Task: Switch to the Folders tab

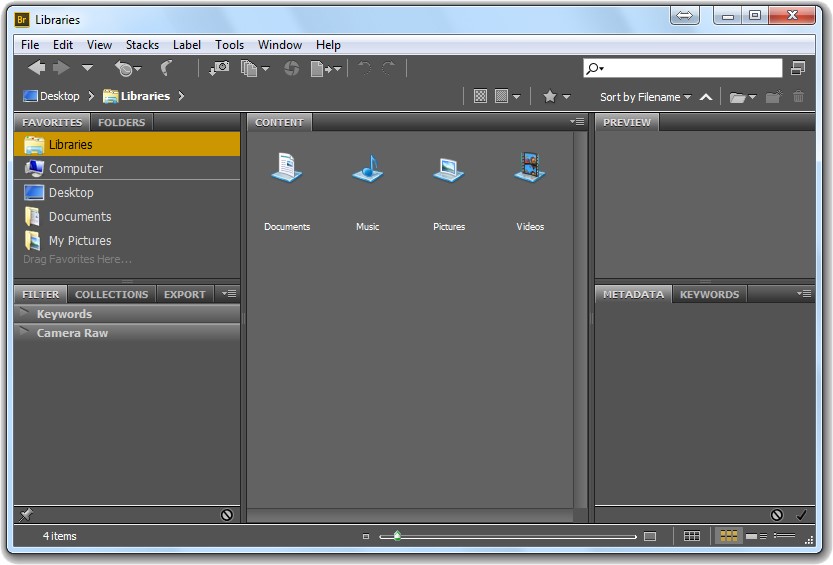Action: tap(122, 122)
